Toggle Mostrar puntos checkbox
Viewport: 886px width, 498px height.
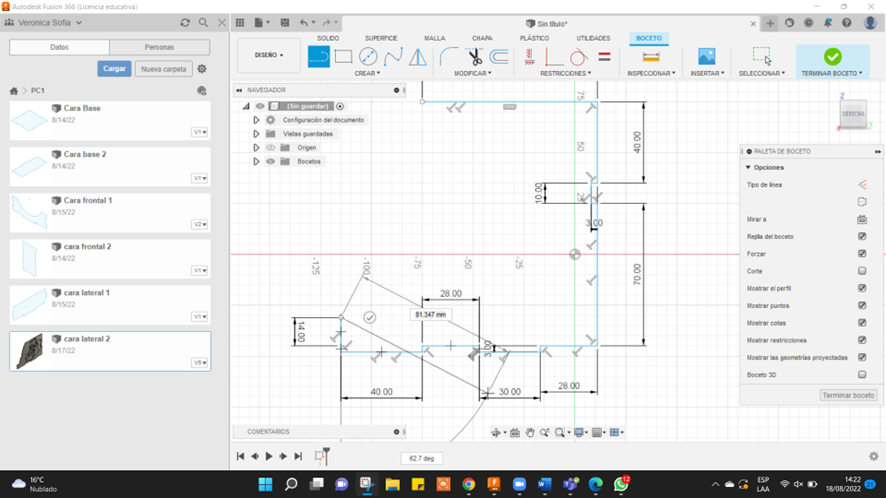point(862,305)
